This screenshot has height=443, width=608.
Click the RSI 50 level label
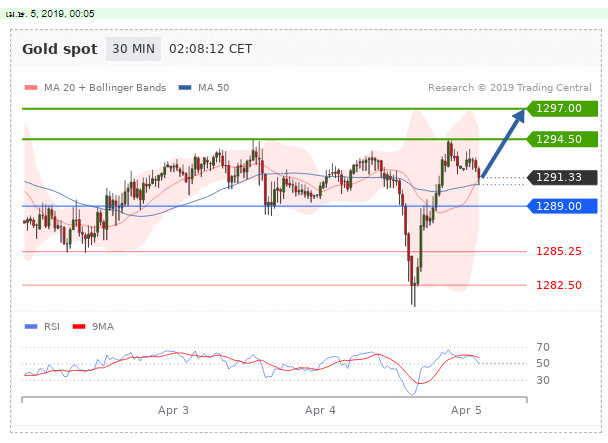pos(543,363)
